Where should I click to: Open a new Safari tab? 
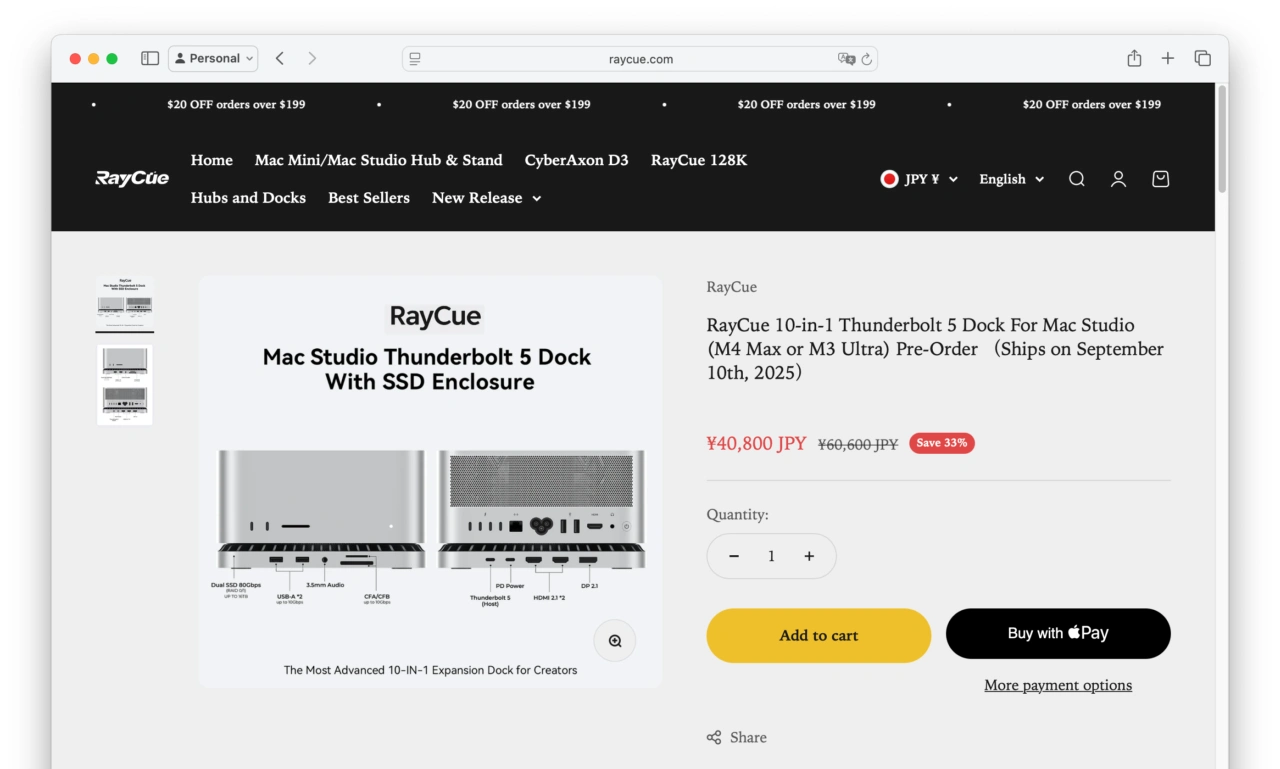(x=1167, y=59)
